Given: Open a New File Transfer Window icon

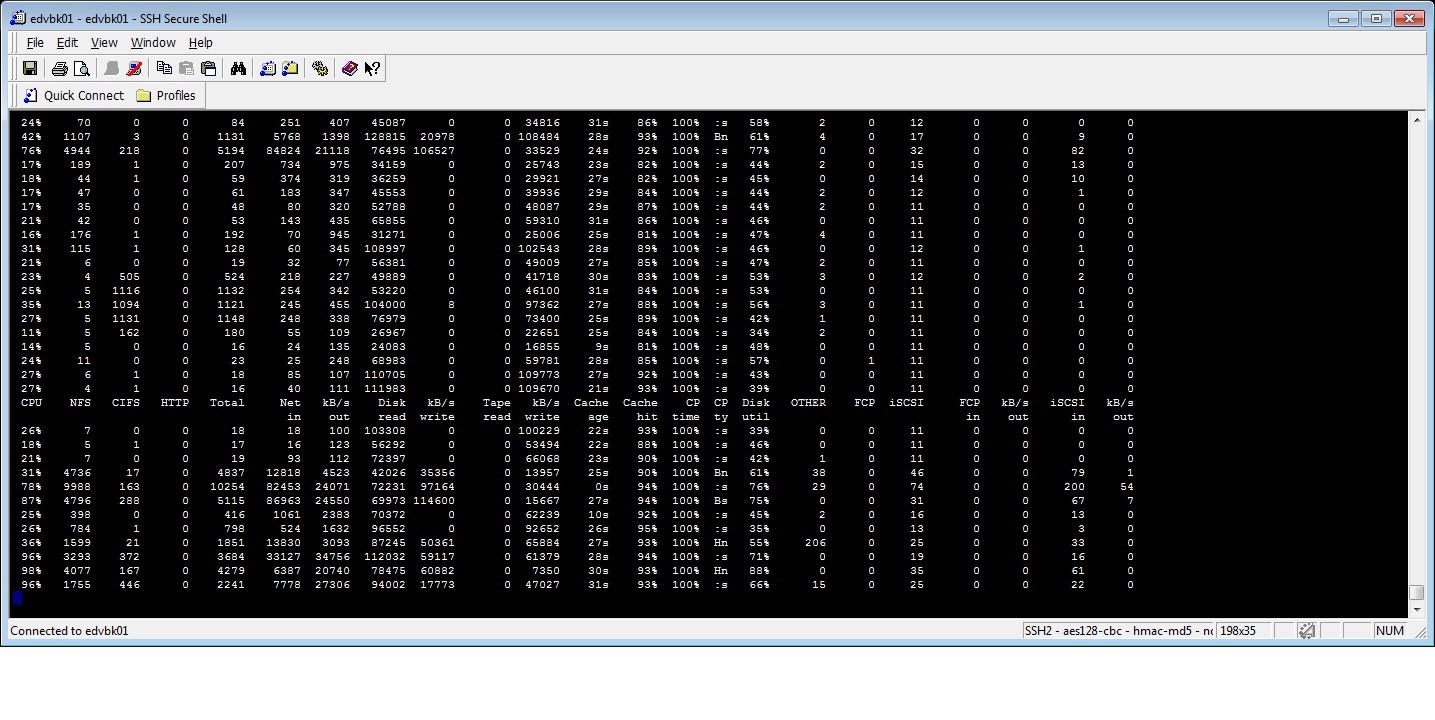Looking at the screenshot, I should pos(290,69).
